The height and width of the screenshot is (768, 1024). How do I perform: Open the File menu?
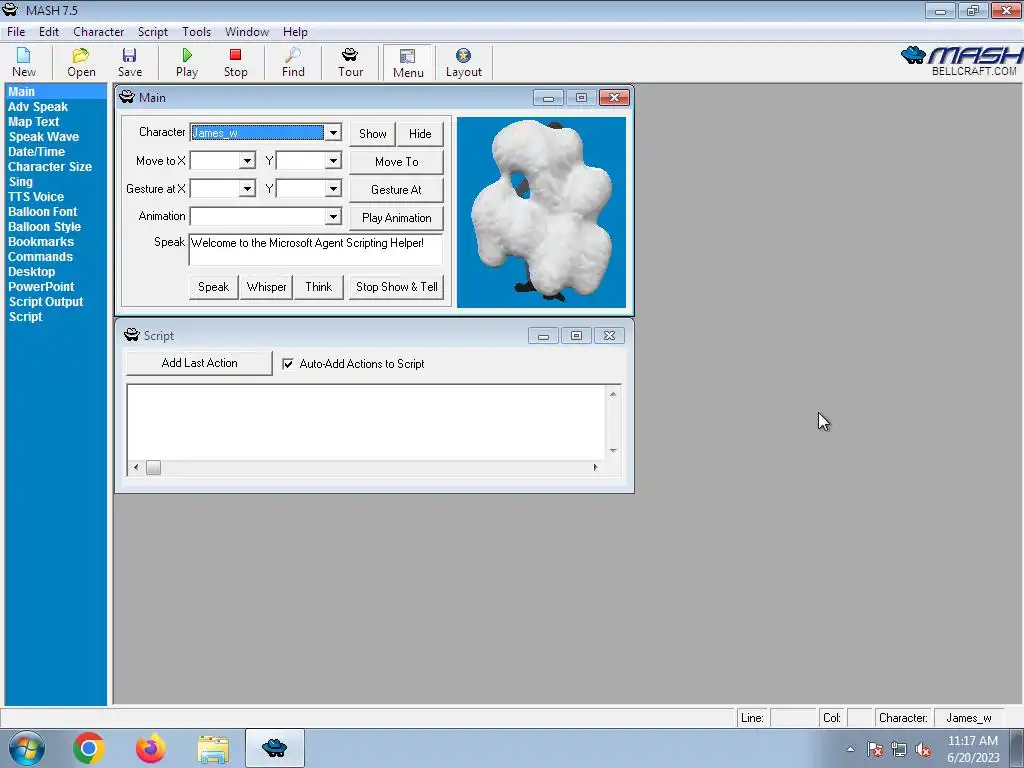[x=16, y=31]
